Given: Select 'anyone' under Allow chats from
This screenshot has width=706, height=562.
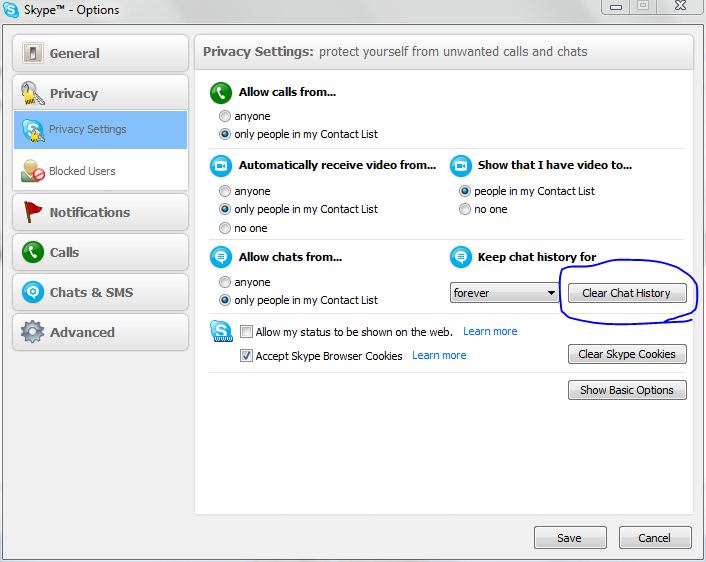Looking at the screenshot, I should pos(225,282).
